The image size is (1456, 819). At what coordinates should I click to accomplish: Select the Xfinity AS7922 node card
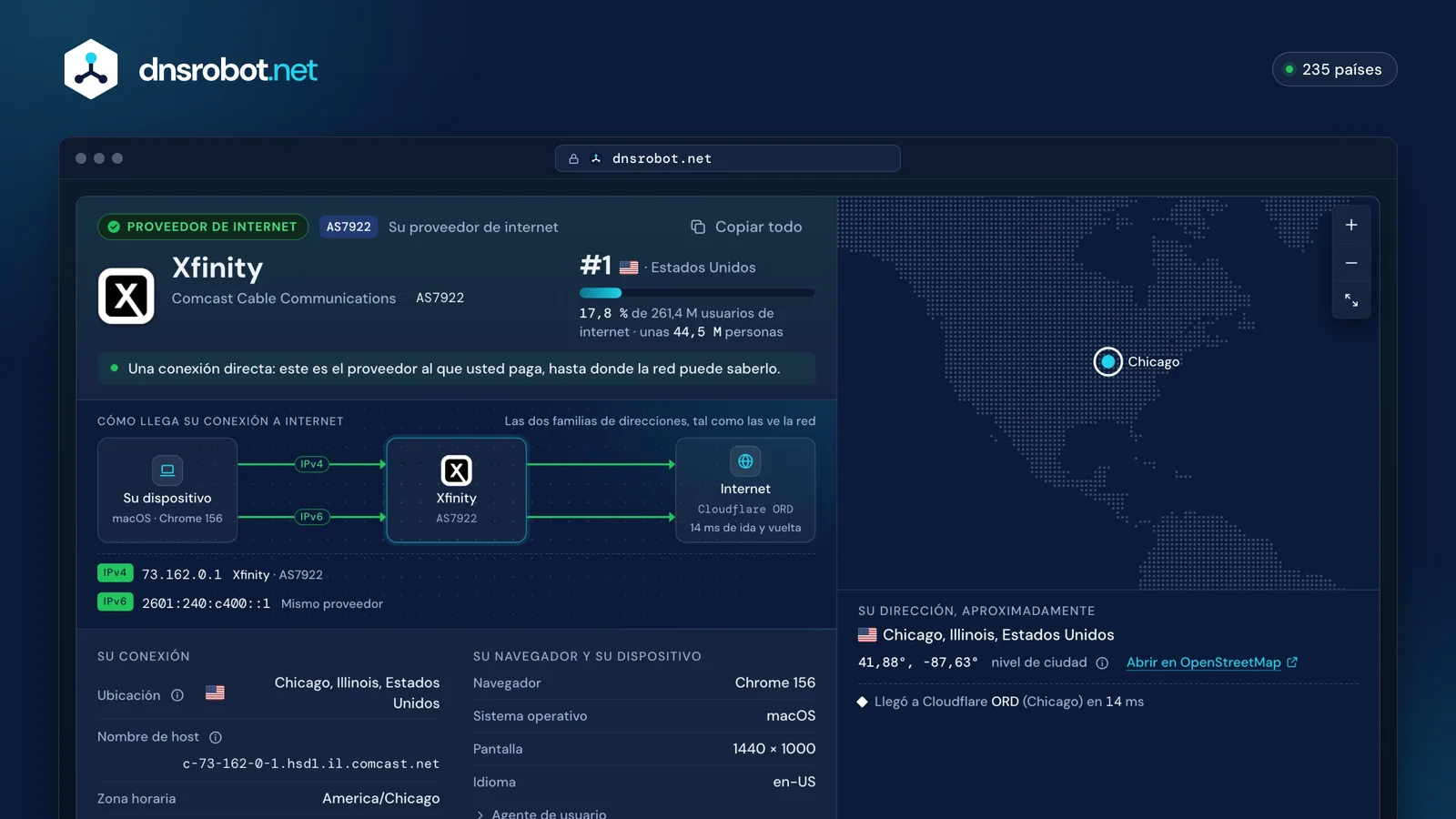click(x=457, y=490)
